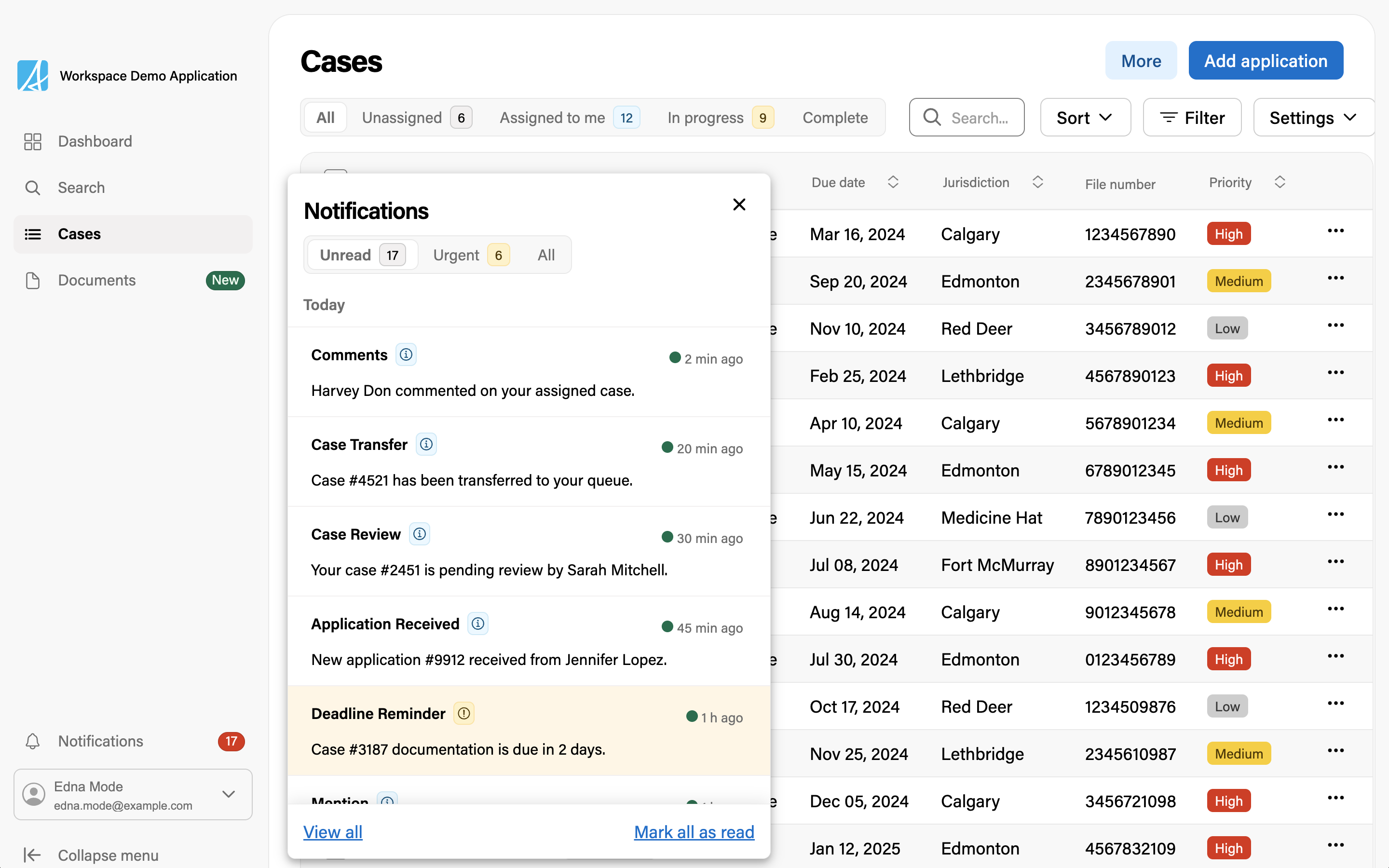The width and height of the screenshot is (1389, 868).
Task: Open the Settings dropdown
Action: coord(1313,118)
